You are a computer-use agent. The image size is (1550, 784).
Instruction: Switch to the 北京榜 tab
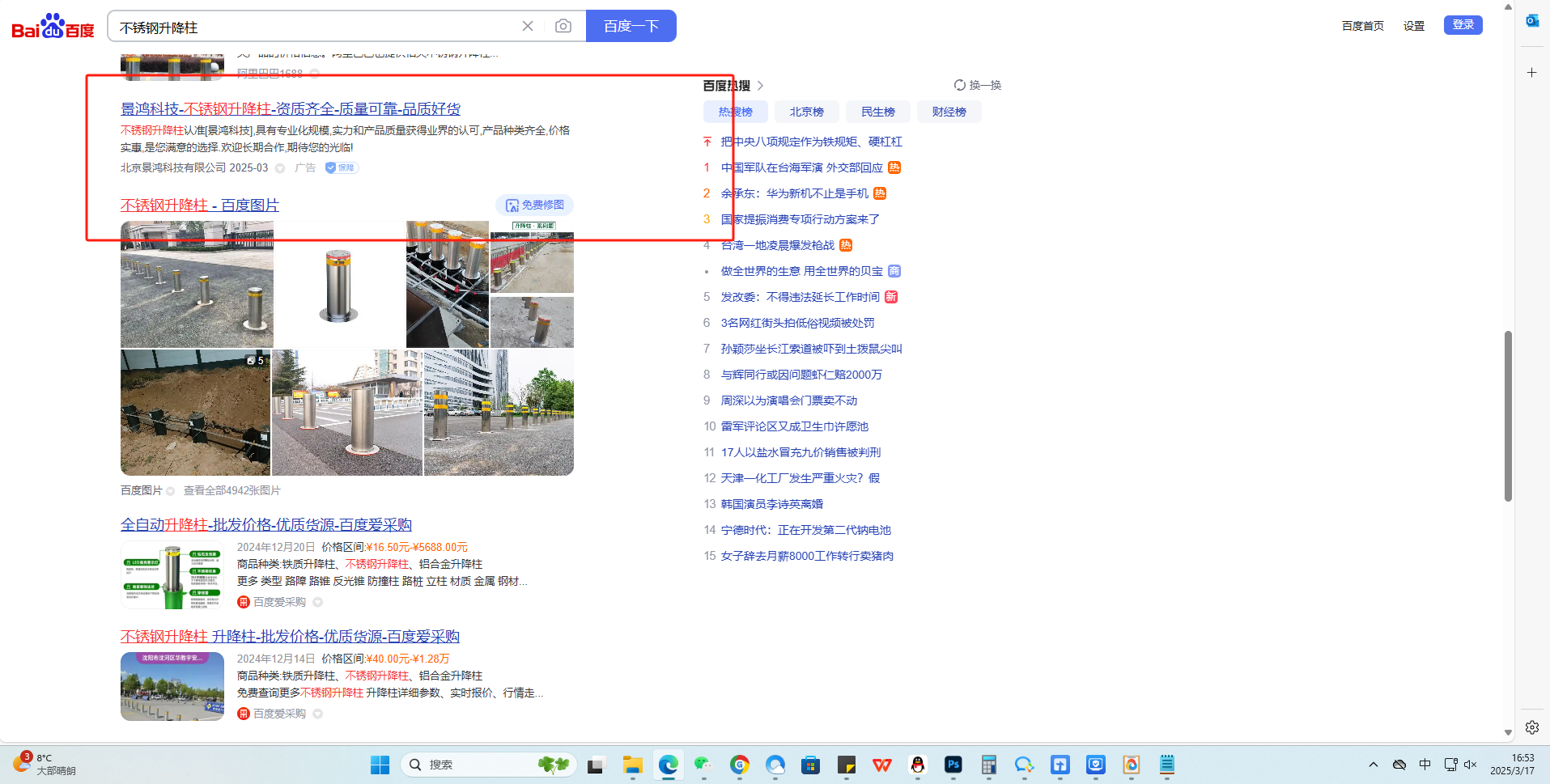pyautogui.click(x=806, y=112)
